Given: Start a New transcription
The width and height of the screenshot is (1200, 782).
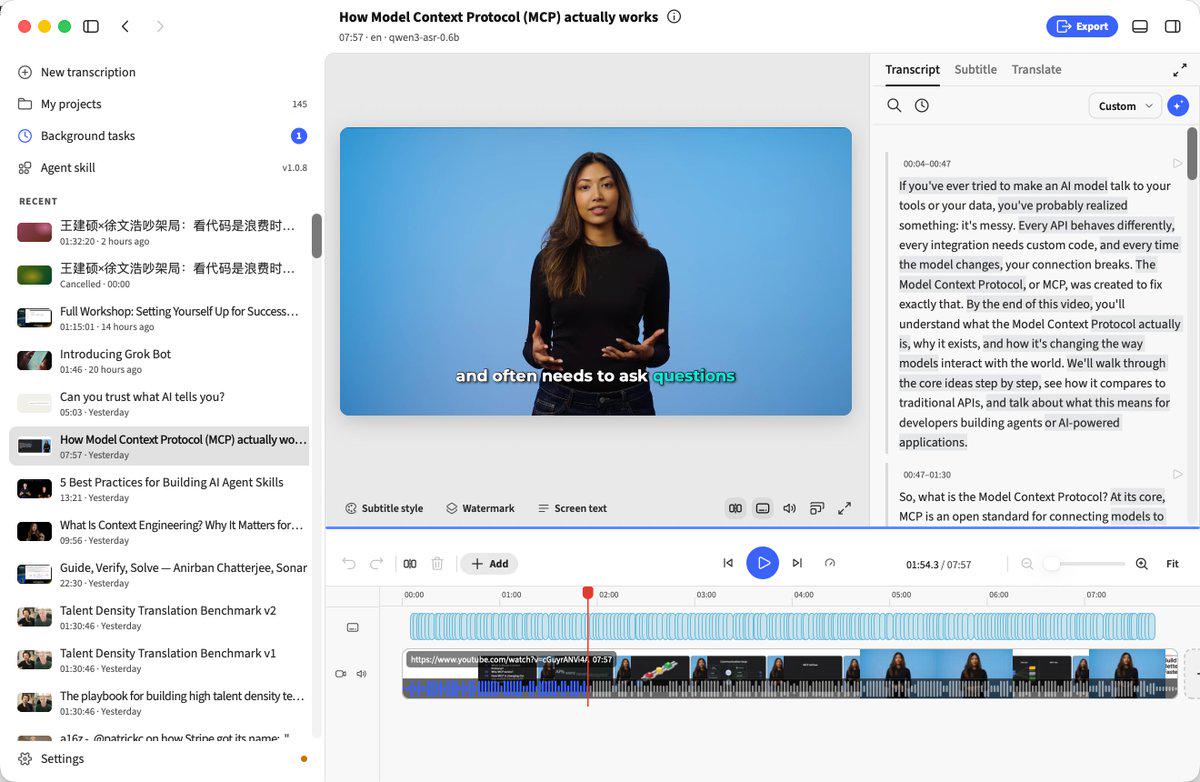Looking at the screenshot, I should tap(162, 72).
